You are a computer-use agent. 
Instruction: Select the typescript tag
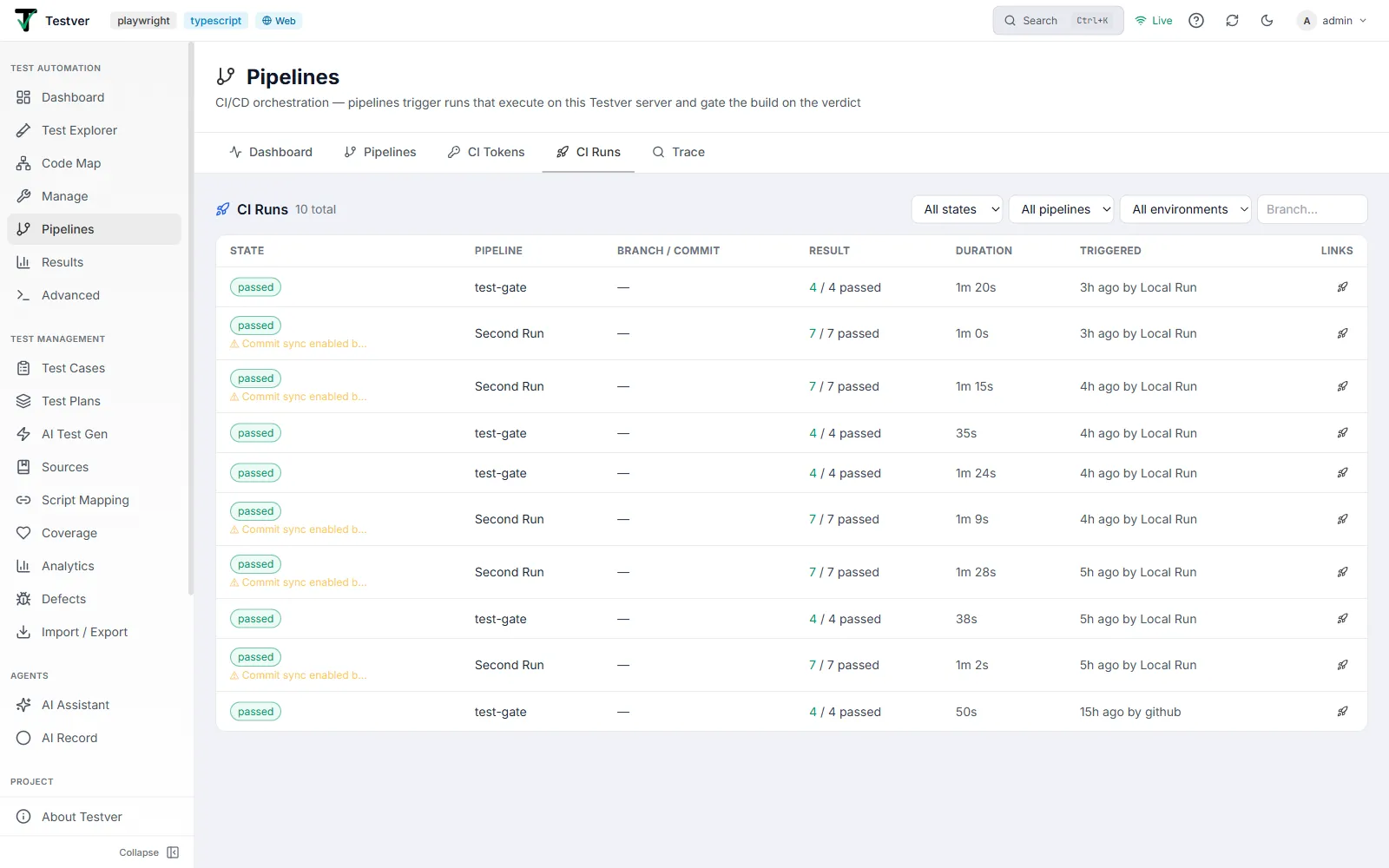pyautogui.click(x=216, y=21)
